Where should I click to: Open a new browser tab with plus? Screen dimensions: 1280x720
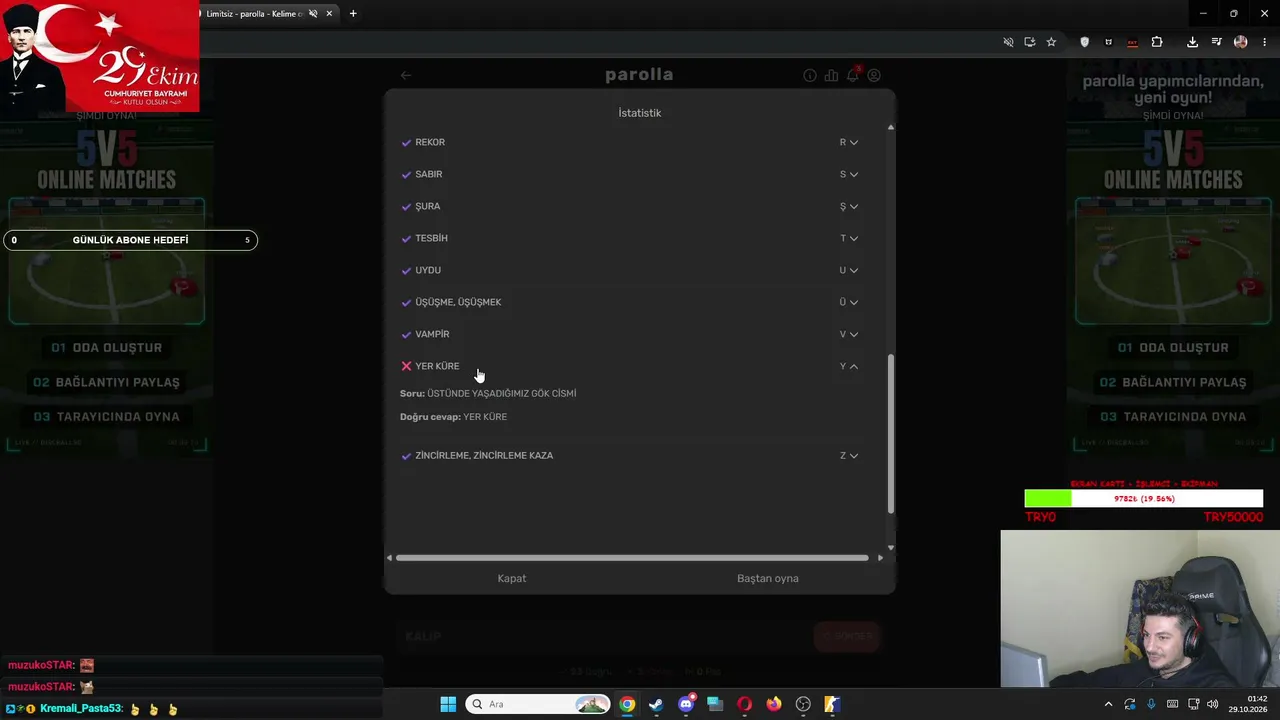coord(353,14)
